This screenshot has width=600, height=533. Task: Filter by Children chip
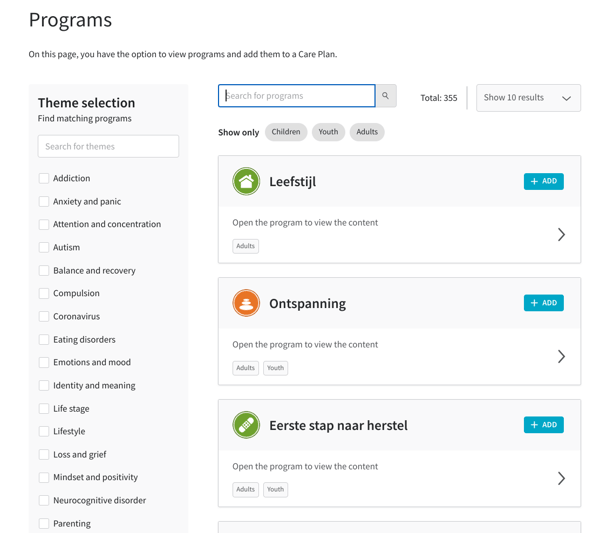(286, 132)
